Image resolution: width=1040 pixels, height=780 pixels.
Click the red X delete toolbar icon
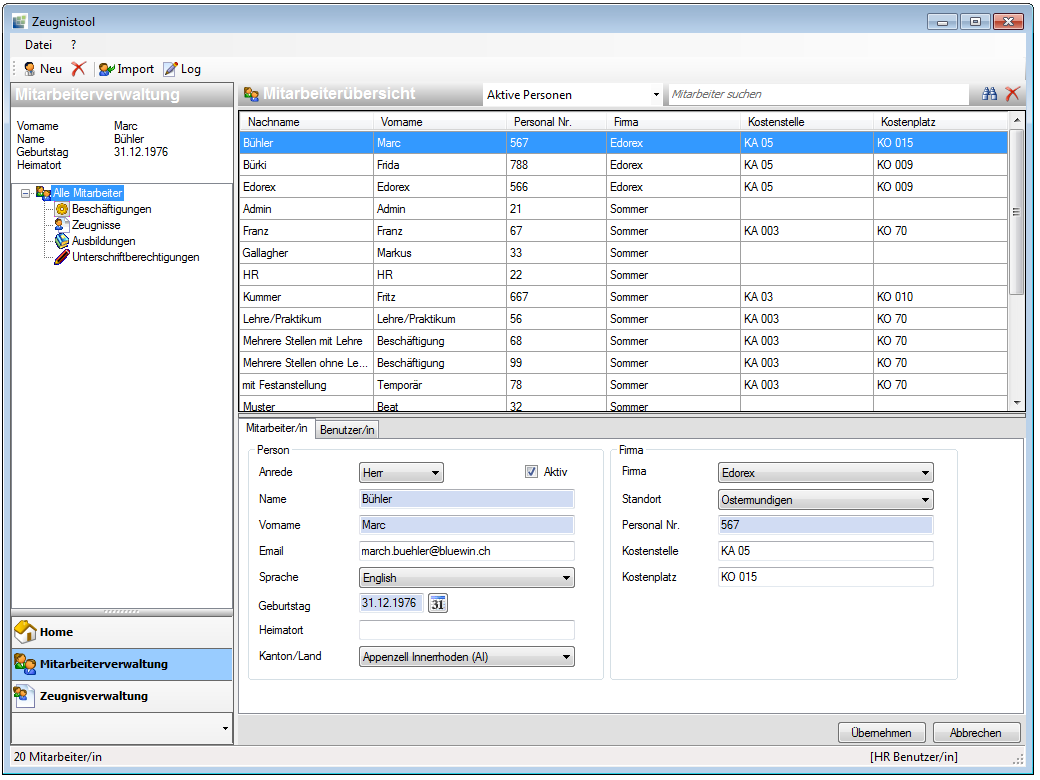point(78,69)
